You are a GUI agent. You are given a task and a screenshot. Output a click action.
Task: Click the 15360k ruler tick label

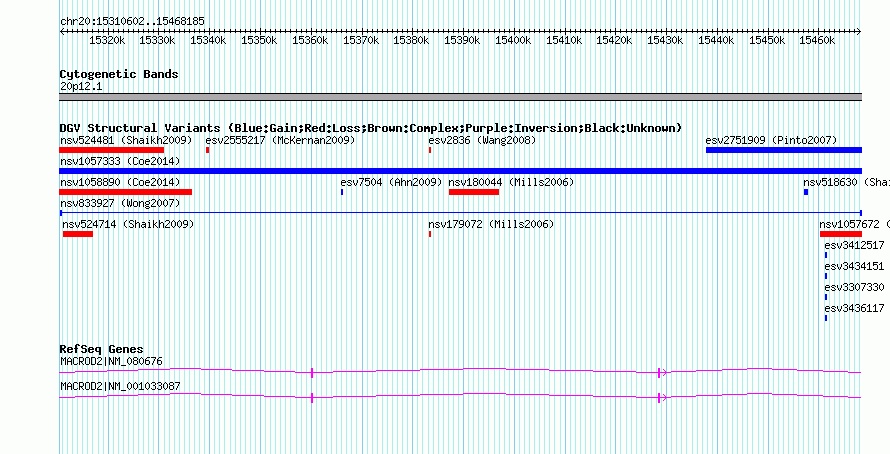pos(310,40)
